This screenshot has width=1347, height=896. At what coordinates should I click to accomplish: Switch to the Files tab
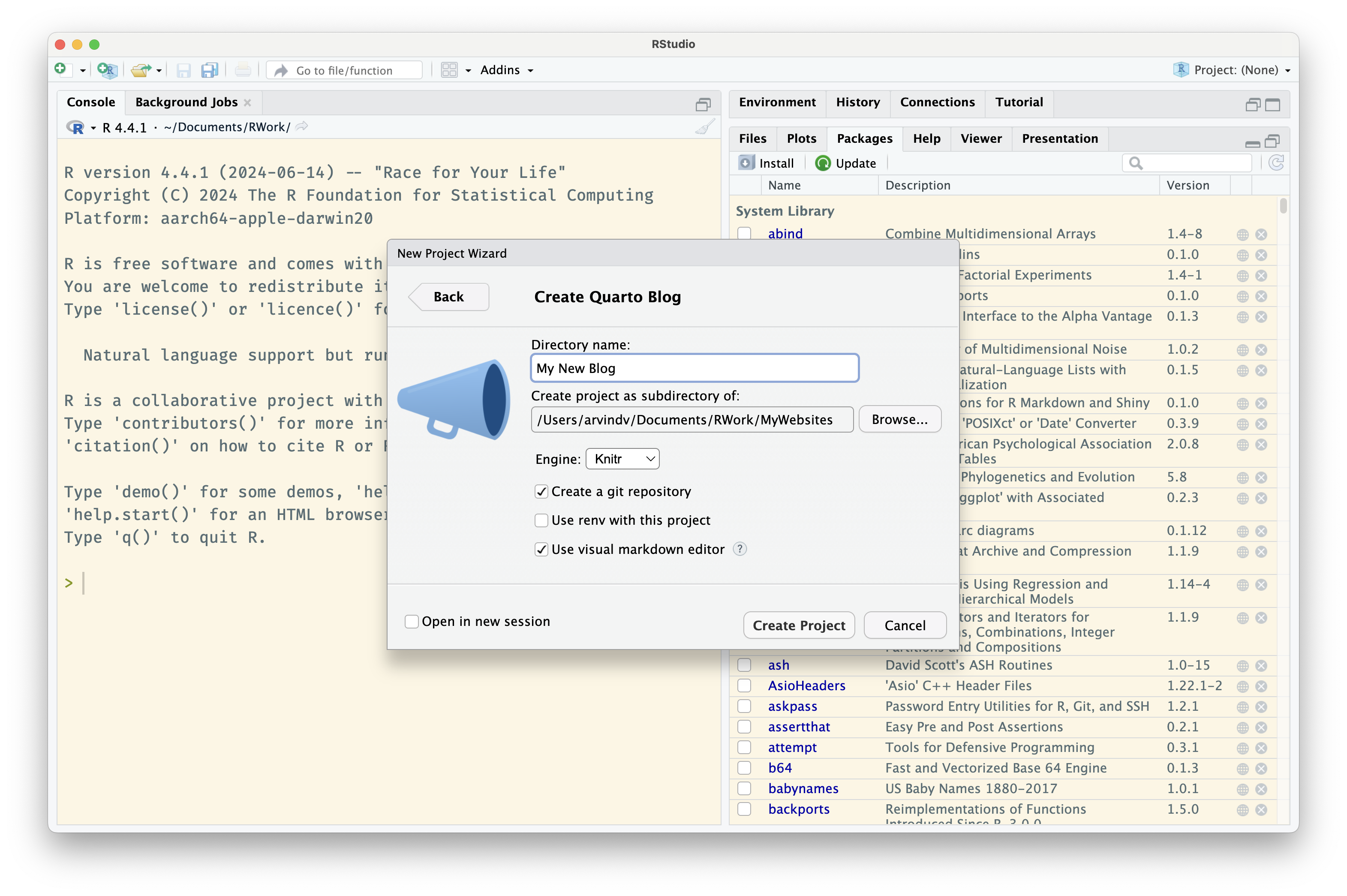point(752,139)
